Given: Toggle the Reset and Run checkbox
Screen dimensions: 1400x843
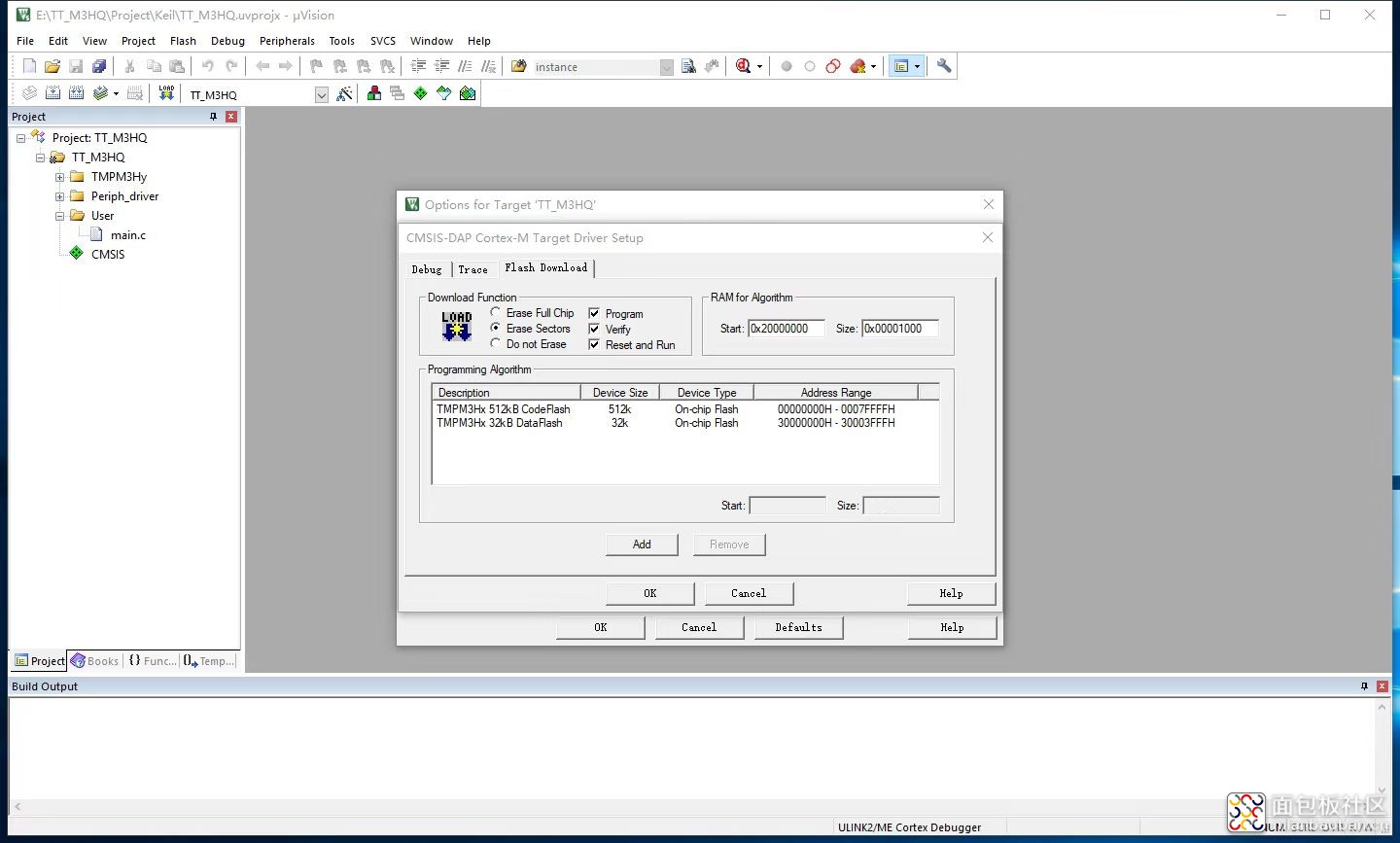Looking at the screenshot, I should tap(594, 344).
